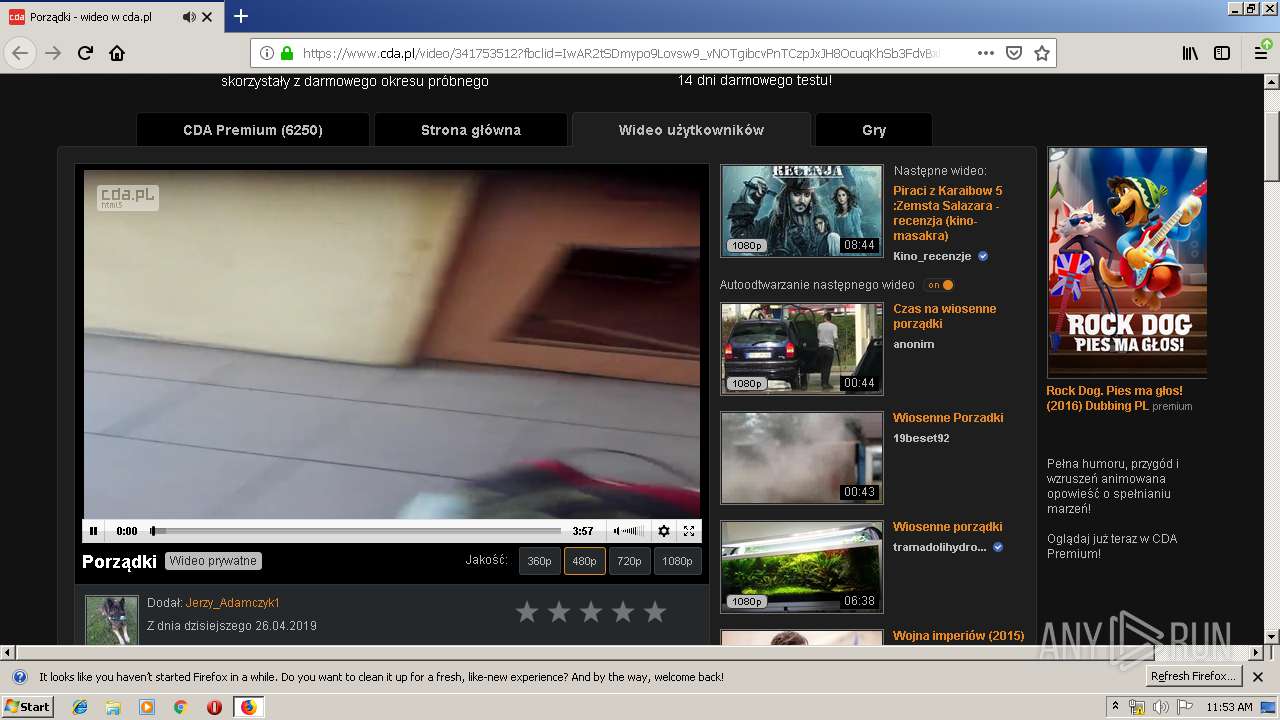
Task: Open Piraci z Karaibow 5 video thumbnail
Action: pyautogui.click(x=802, y=211)
